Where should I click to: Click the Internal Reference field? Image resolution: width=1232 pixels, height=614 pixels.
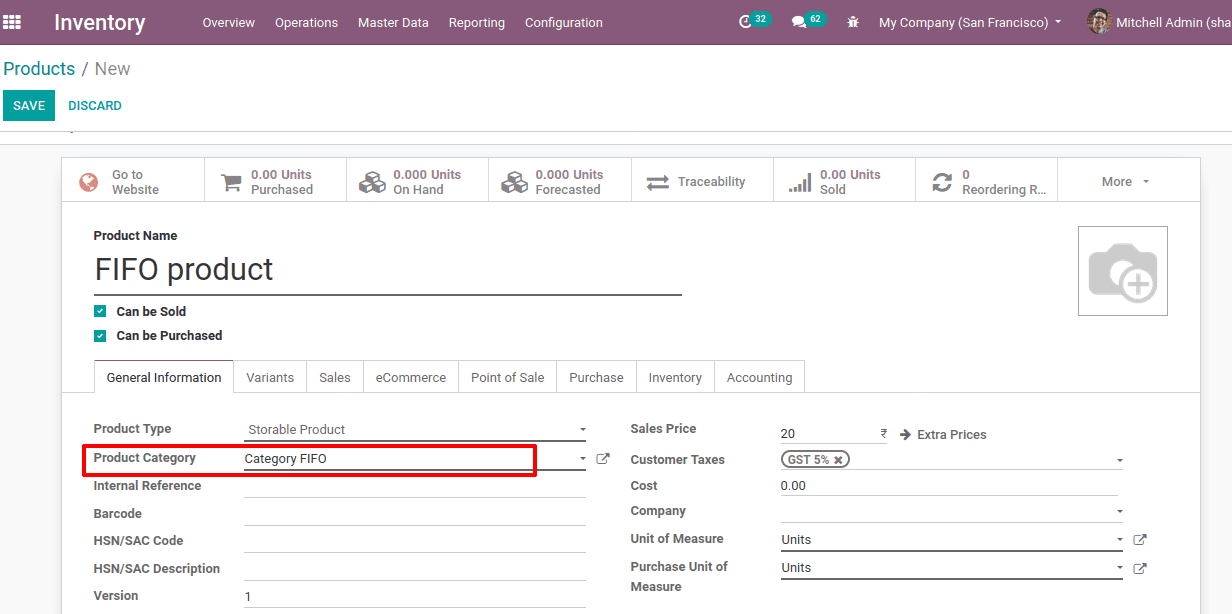click(415, 487)
